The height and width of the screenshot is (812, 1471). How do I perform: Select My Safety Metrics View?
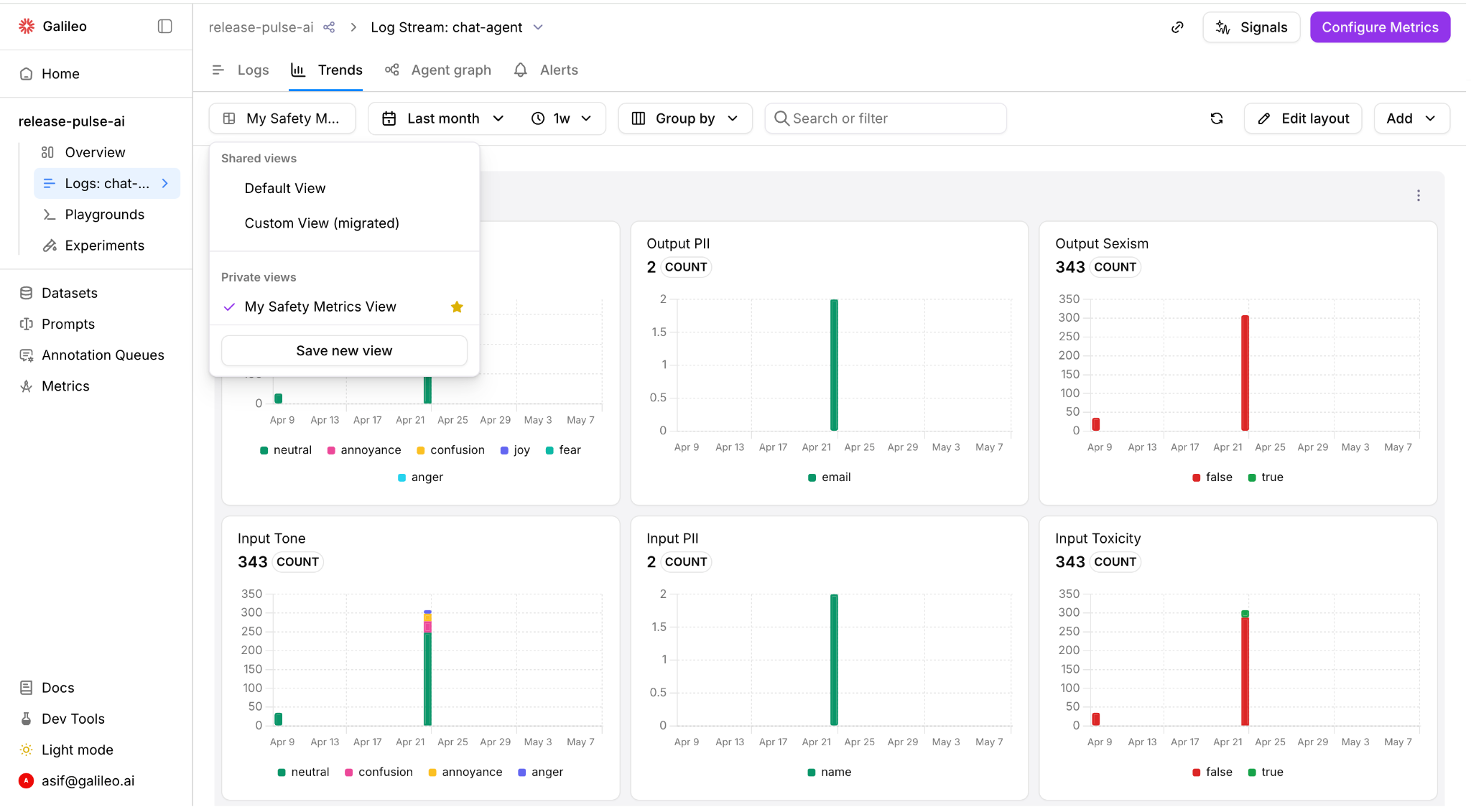[x=320, y=307]
